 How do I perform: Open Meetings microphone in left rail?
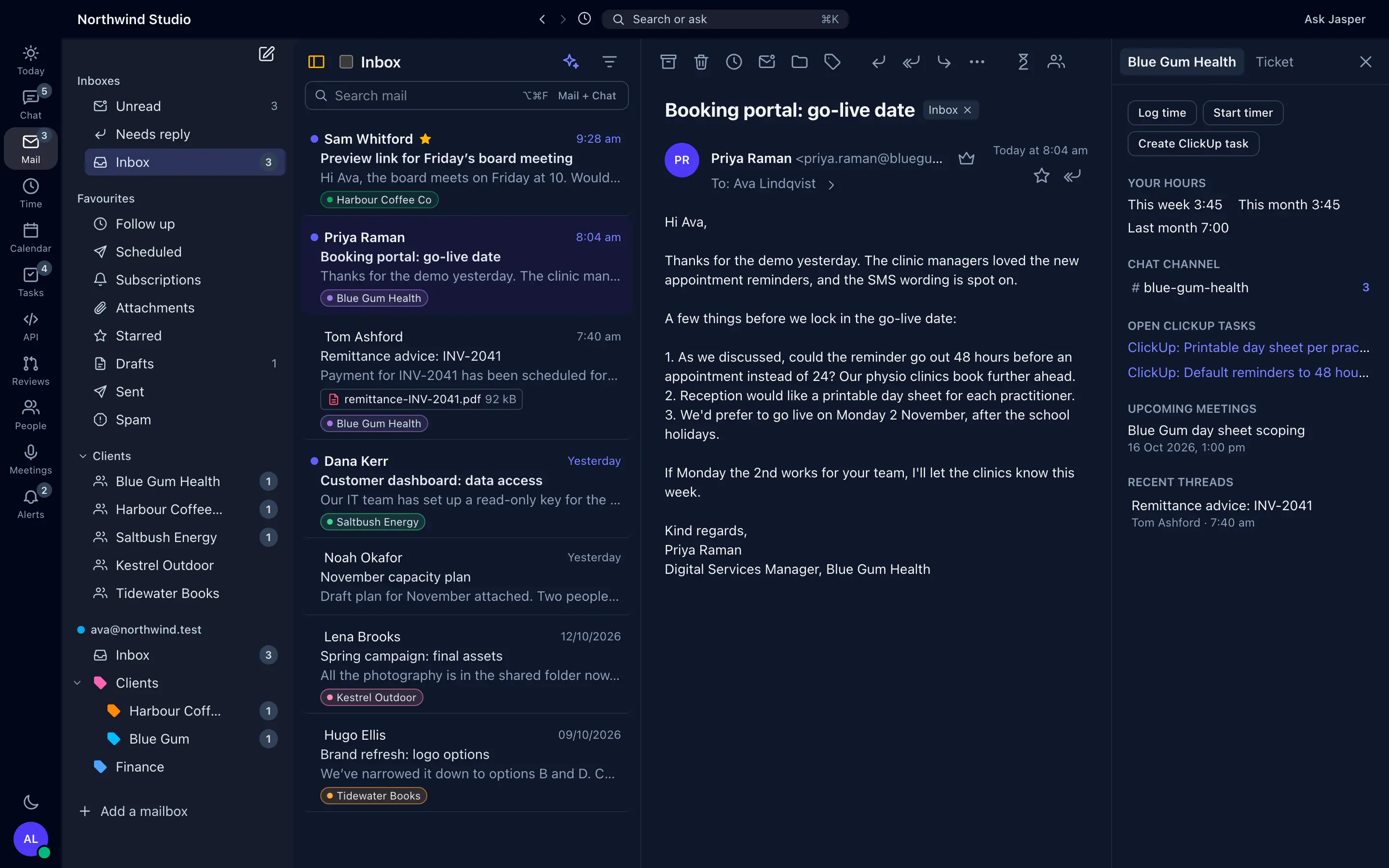[x=30, y=460]
